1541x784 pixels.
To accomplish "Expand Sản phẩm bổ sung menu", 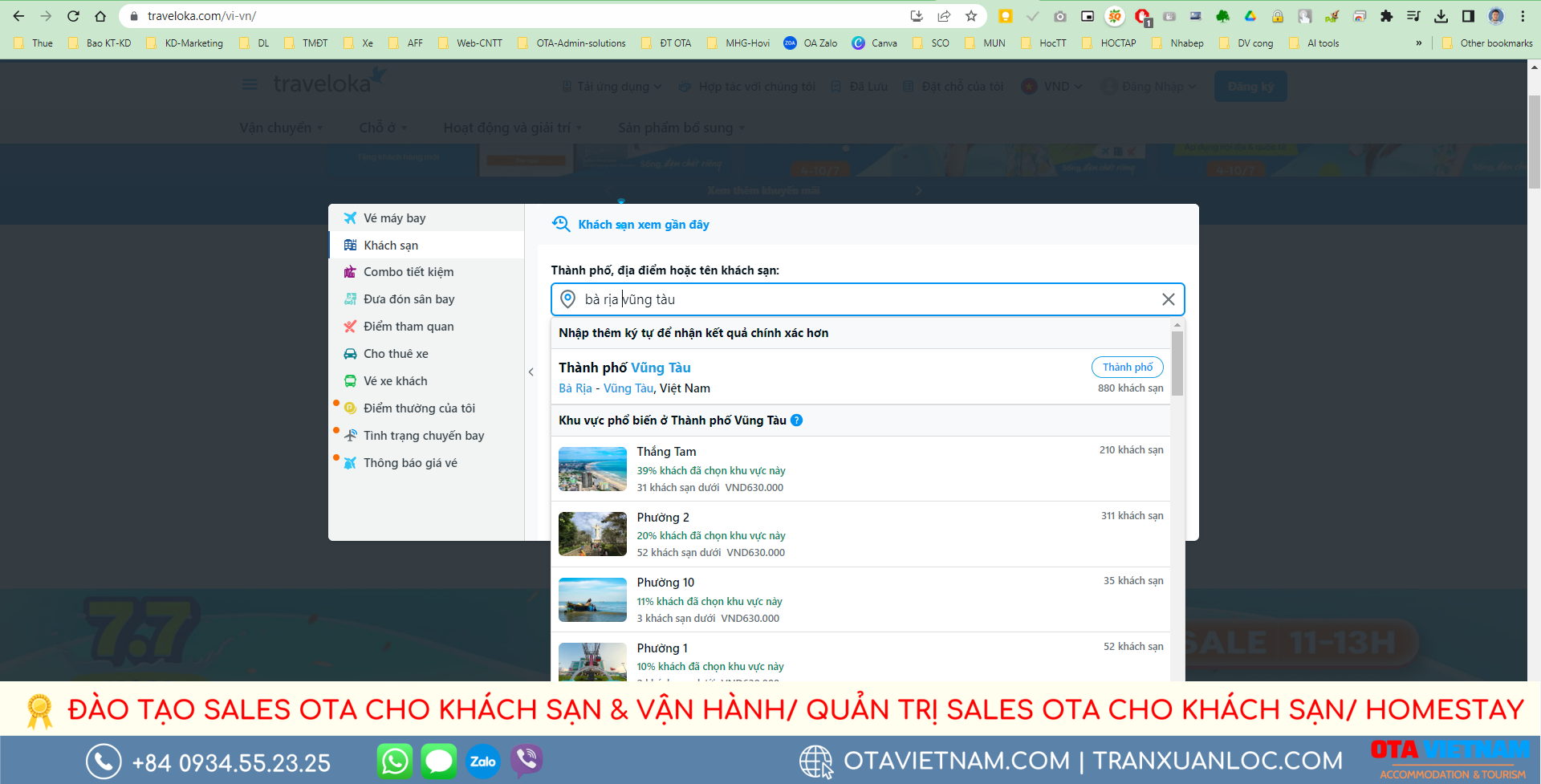I will tap(681, 128).
